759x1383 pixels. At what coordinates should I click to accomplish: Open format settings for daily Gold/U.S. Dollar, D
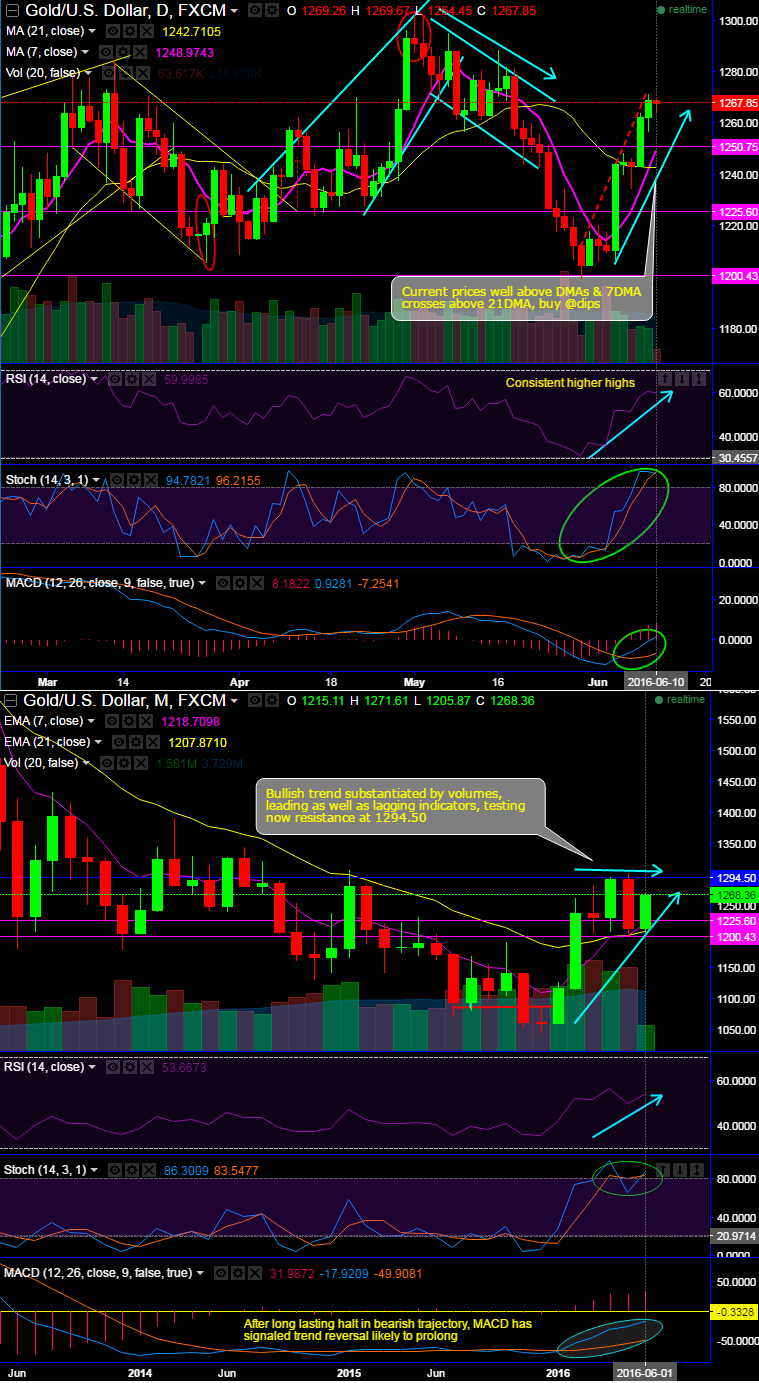click(272, 10)
